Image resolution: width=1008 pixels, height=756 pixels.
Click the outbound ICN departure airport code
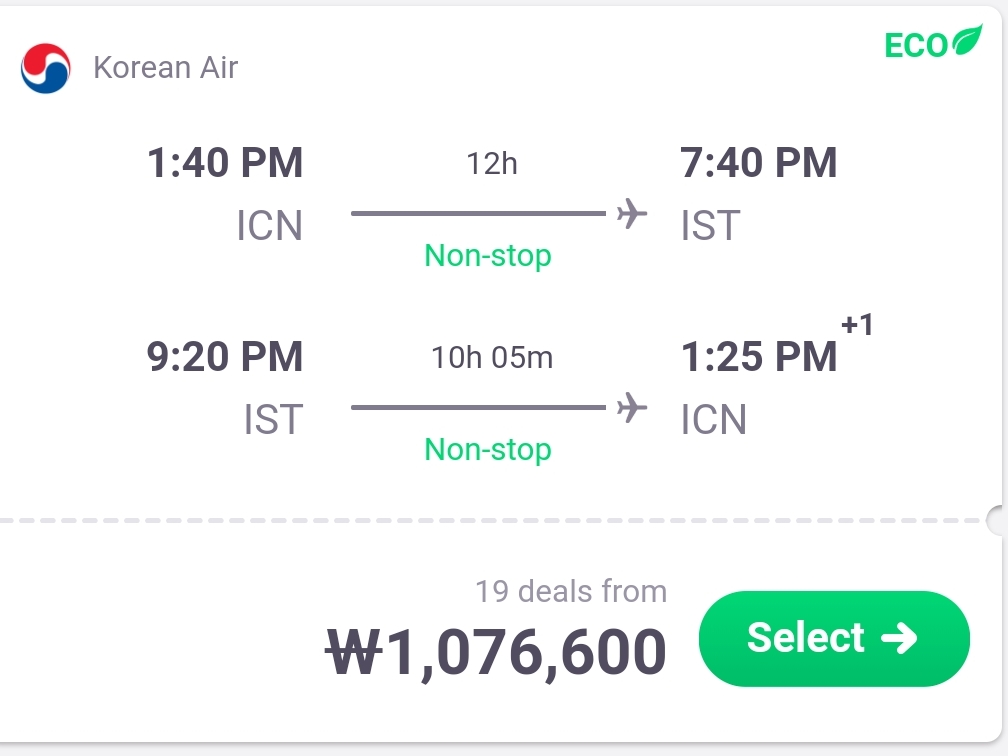269,226
